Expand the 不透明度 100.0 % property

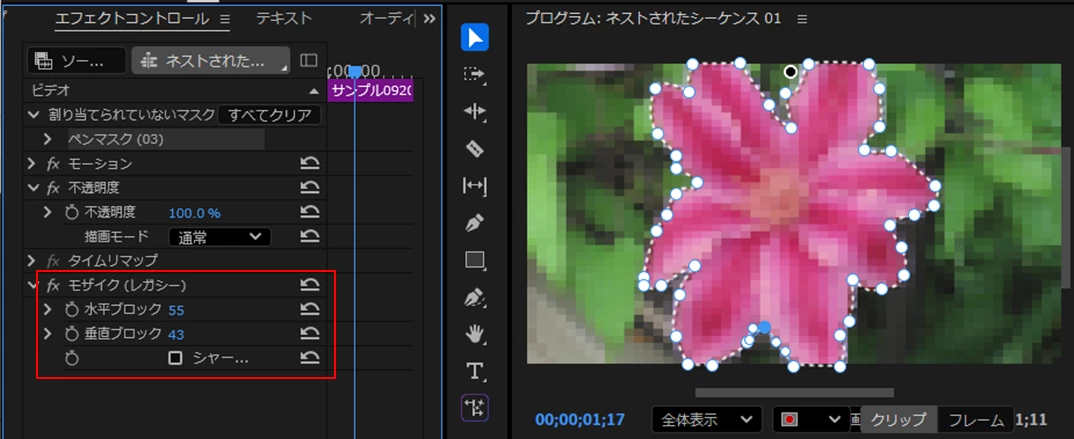[x=48, y=213]
